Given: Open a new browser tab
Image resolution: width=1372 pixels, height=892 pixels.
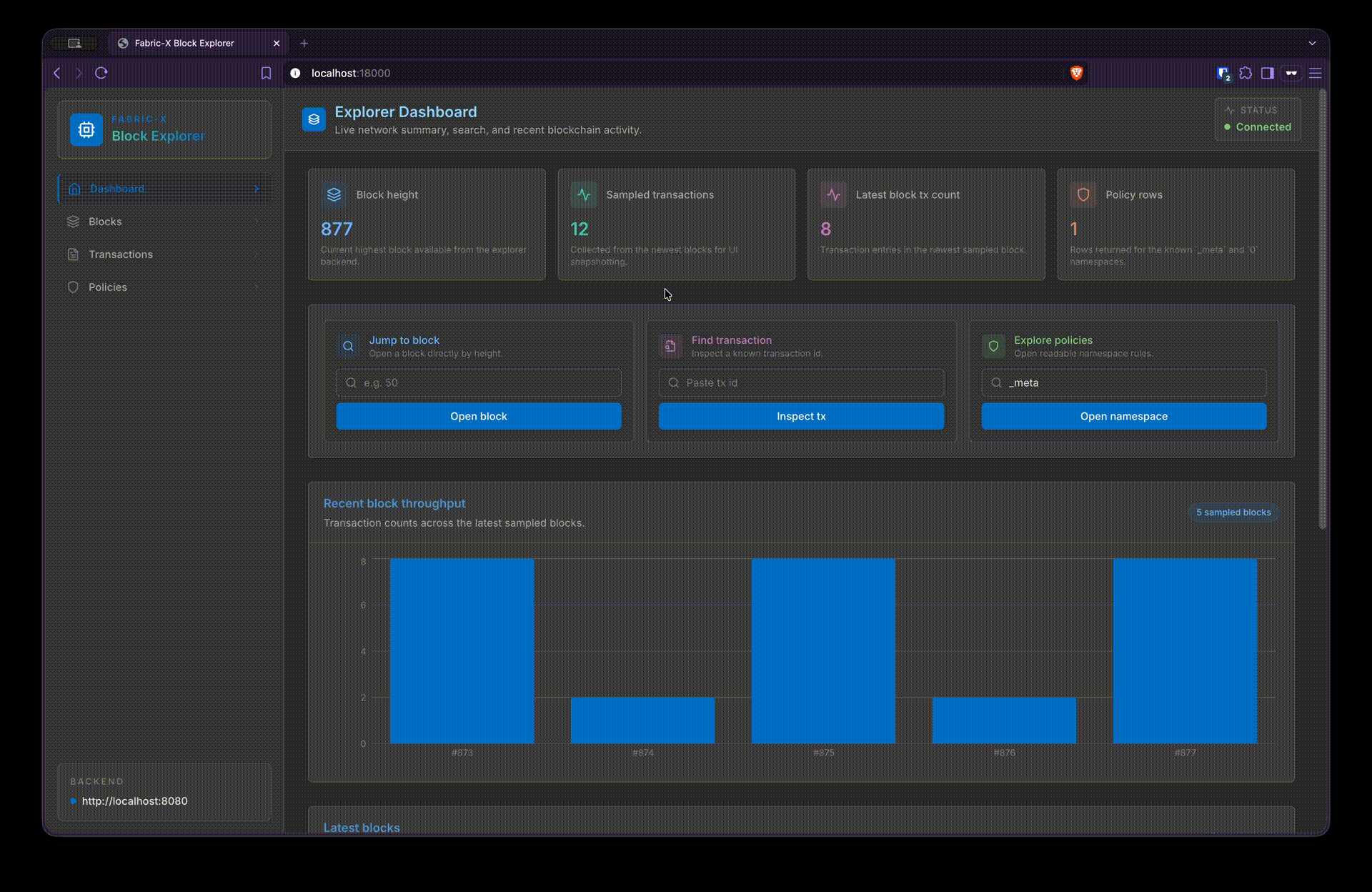Looking at the screenshot, I should [x=304, y=43].
